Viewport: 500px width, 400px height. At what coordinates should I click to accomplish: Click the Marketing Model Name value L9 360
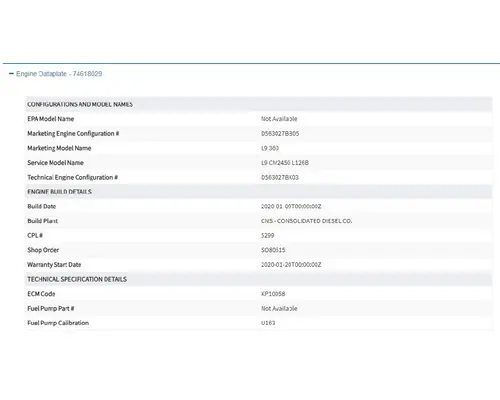pos(270,148)
